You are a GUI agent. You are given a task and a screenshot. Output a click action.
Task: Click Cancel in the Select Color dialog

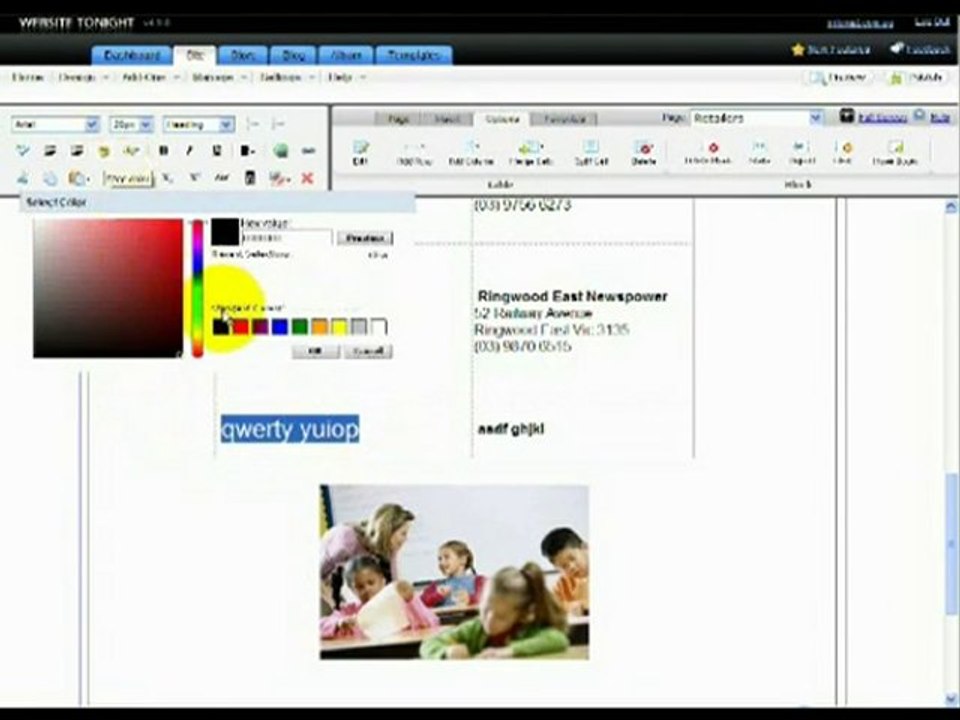(x=367, y=351)
